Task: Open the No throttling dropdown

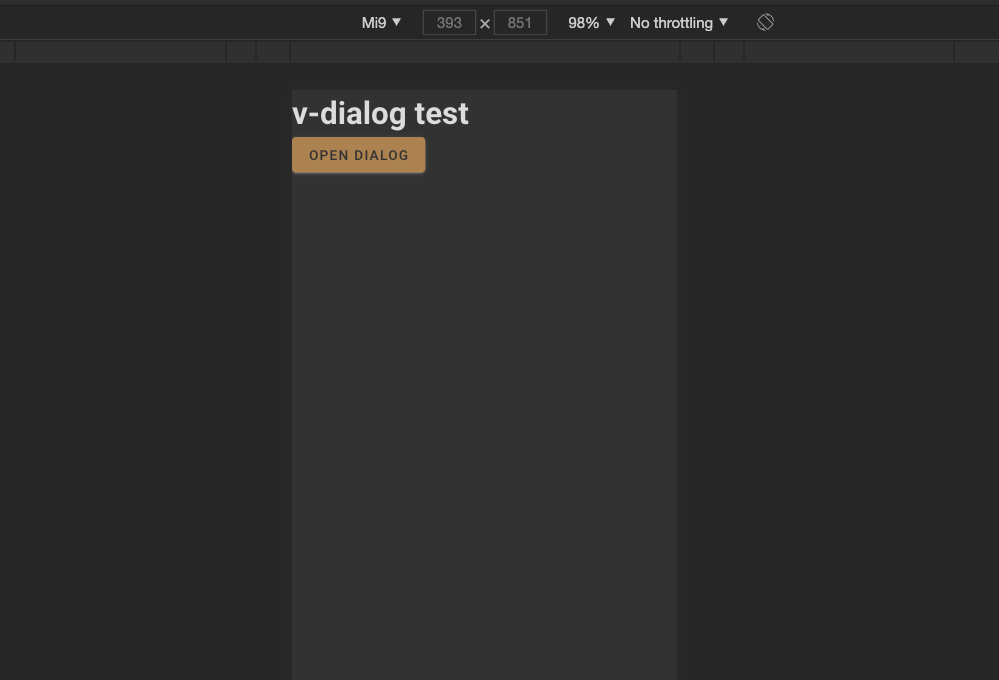Action: point(679,23)
